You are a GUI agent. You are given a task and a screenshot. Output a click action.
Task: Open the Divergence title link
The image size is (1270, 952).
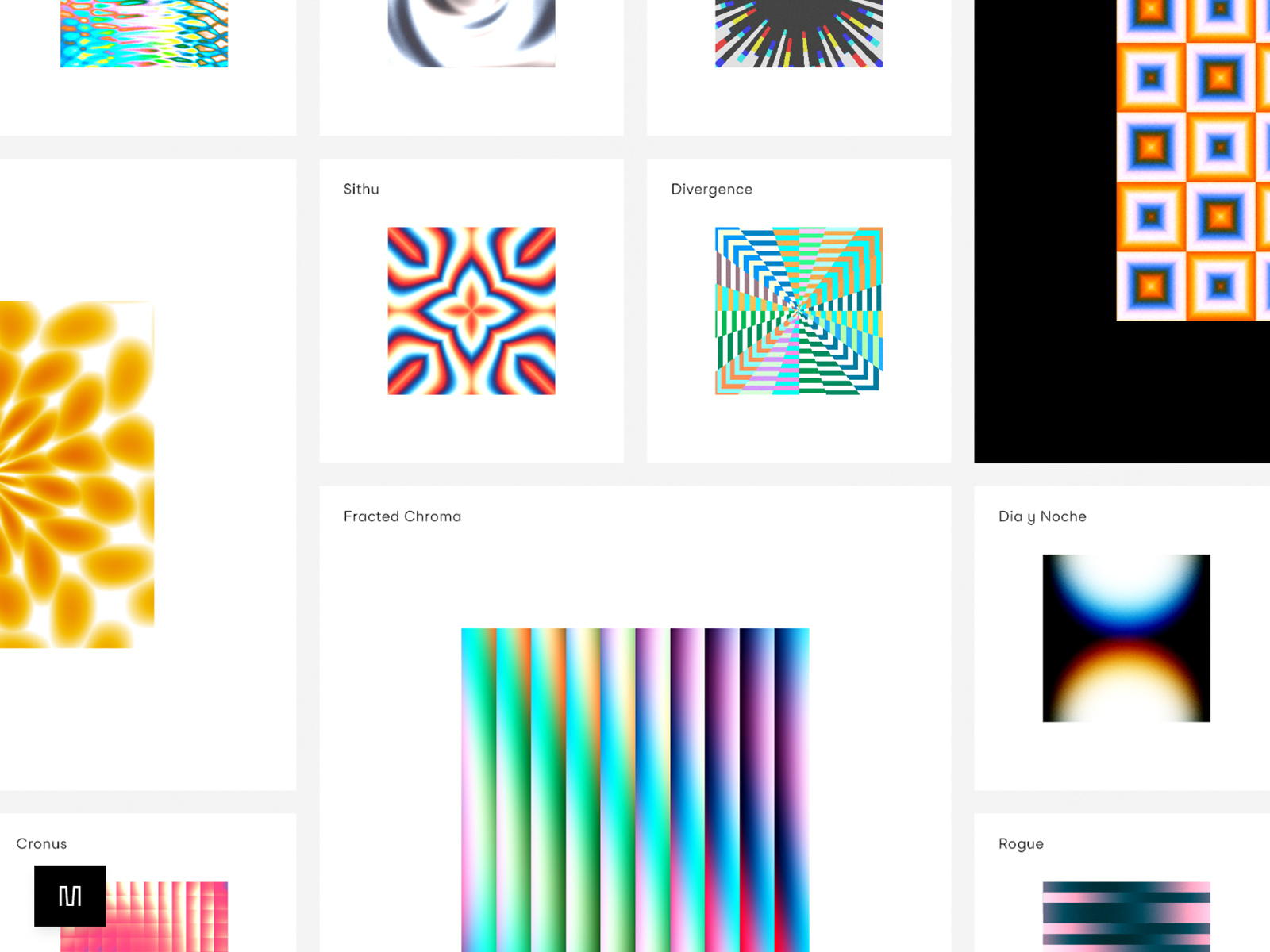tap(711, 190)
